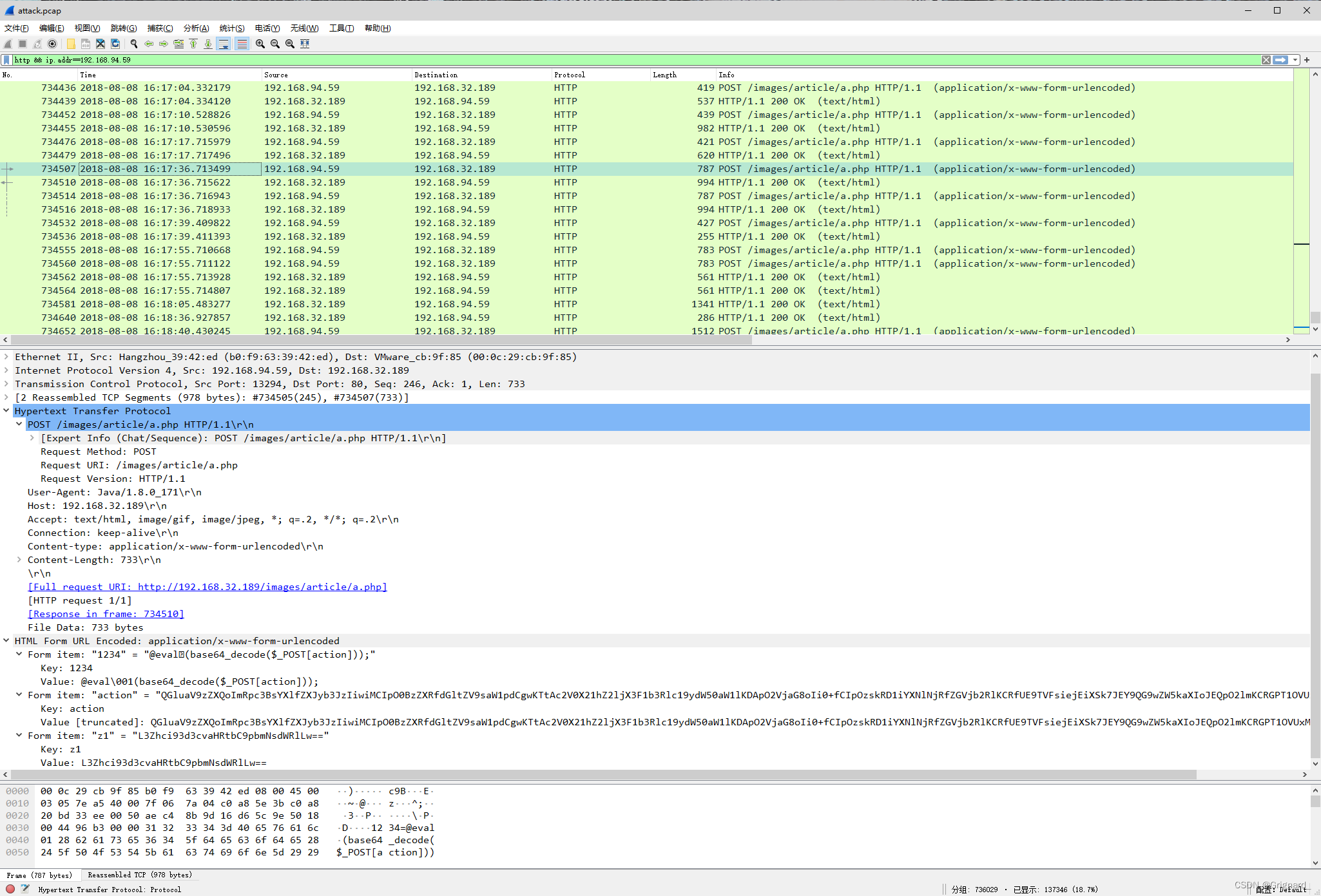This screenshot has width=1321, height=896.
Task: Jump to last packet icon
Action: pos(208,44)
